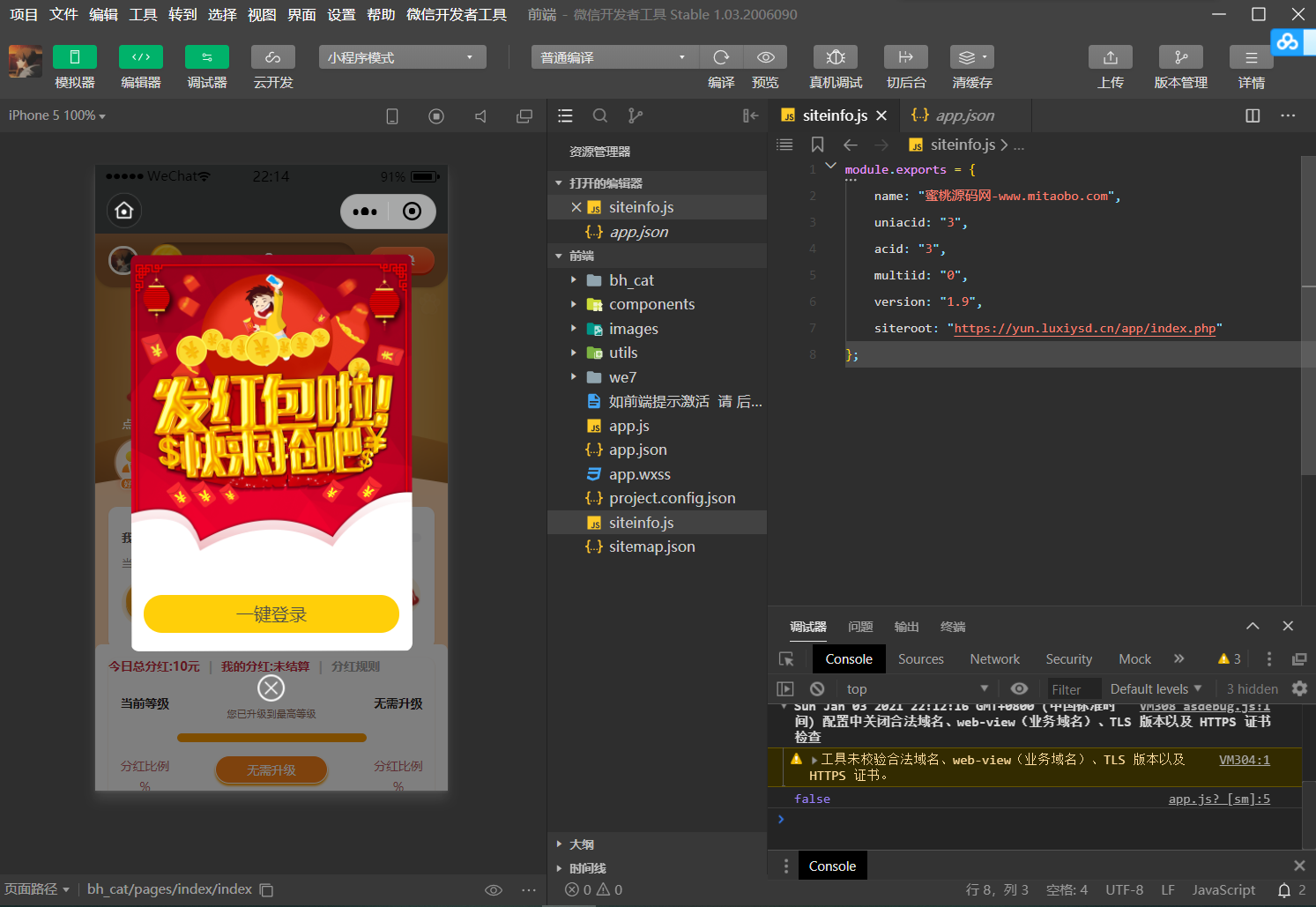Start 真机调试 remote debugging
The width and height of the screenshot is (1316, 907).
click(x=836, y=57)
